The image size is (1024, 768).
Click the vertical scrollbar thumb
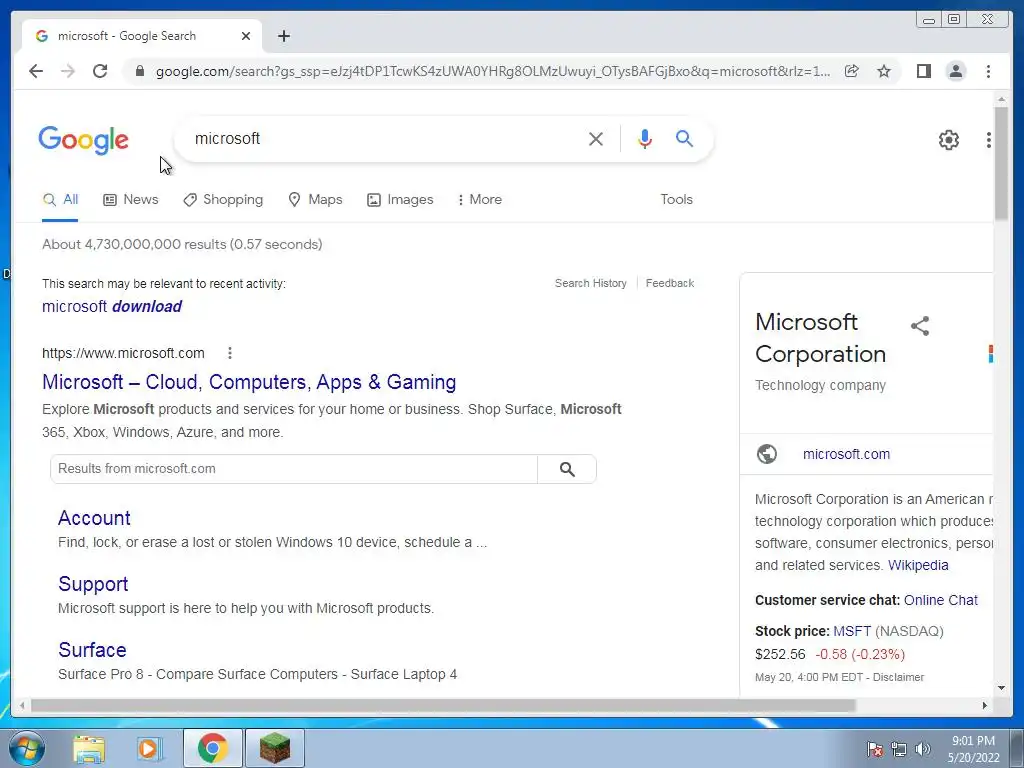(x=1001, y=163)
